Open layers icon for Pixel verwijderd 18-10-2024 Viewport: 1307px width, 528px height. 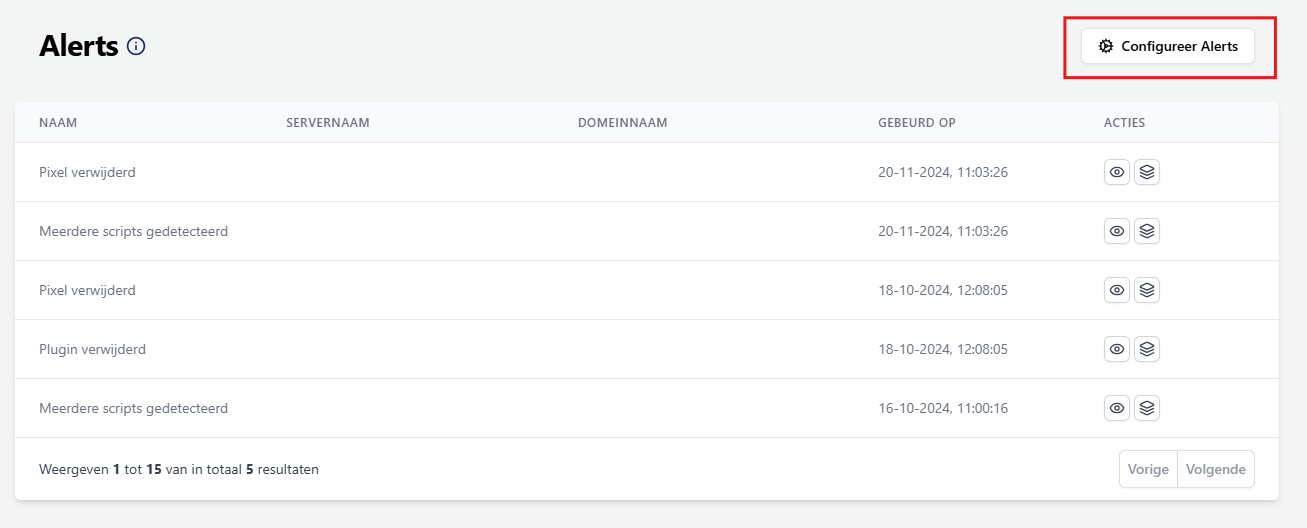1147,290
